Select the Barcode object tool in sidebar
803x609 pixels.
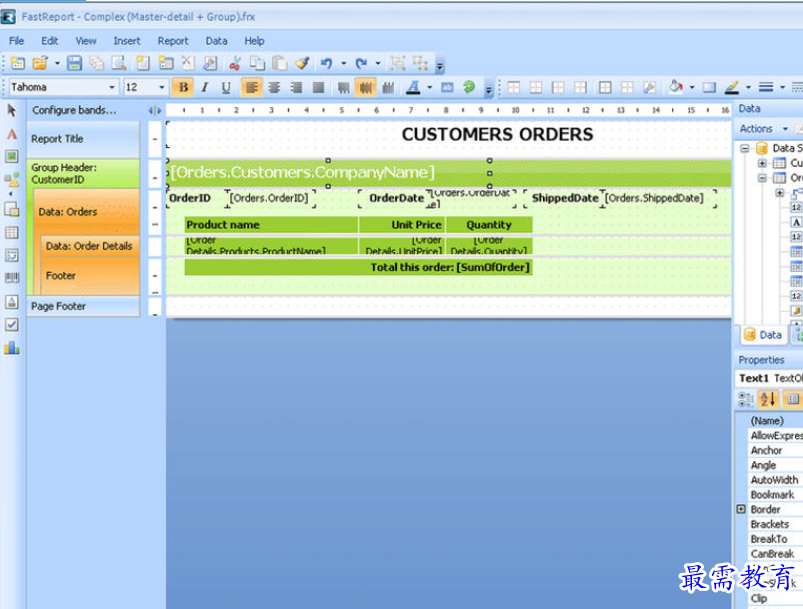click(x=12, y=278)
